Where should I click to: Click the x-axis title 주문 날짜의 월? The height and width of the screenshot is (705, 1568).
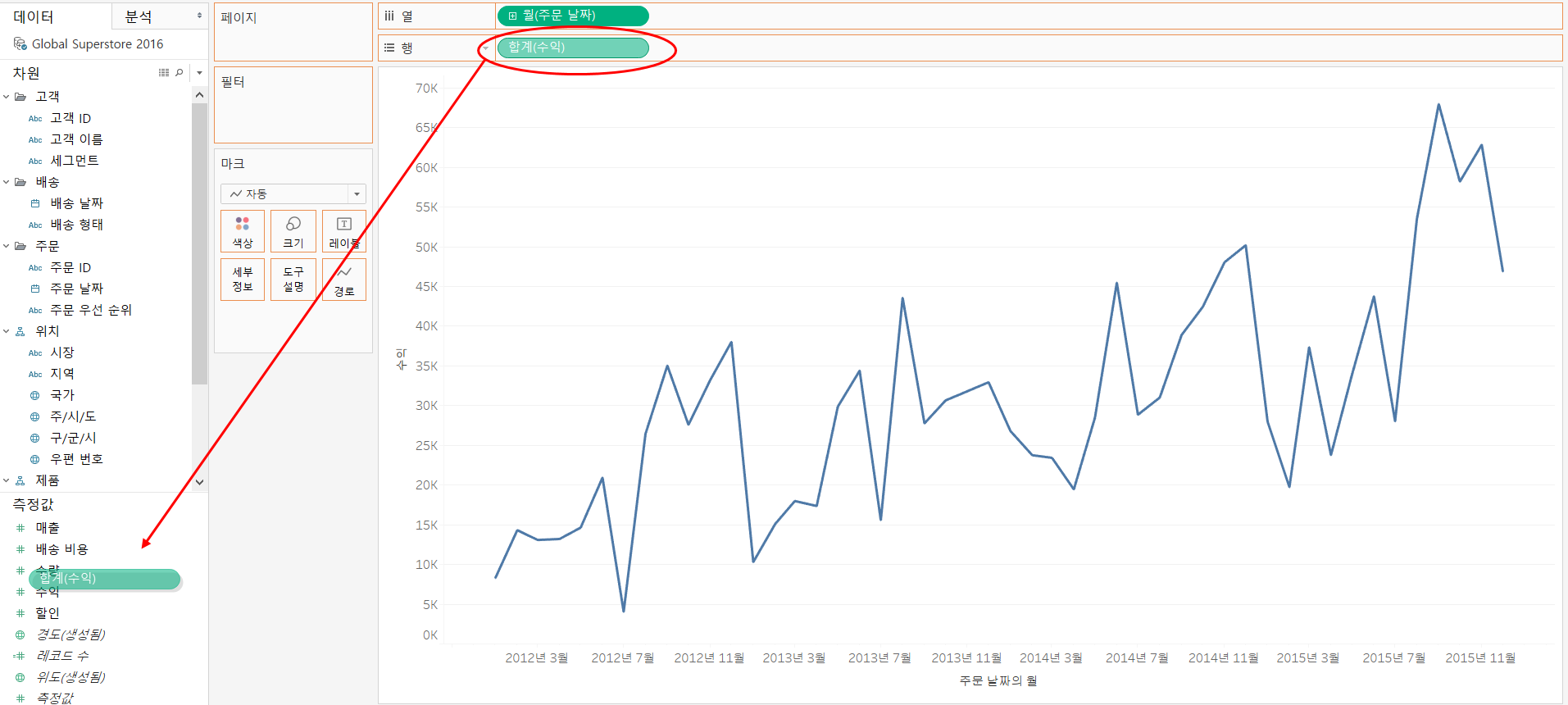click(x=998, y=680)
